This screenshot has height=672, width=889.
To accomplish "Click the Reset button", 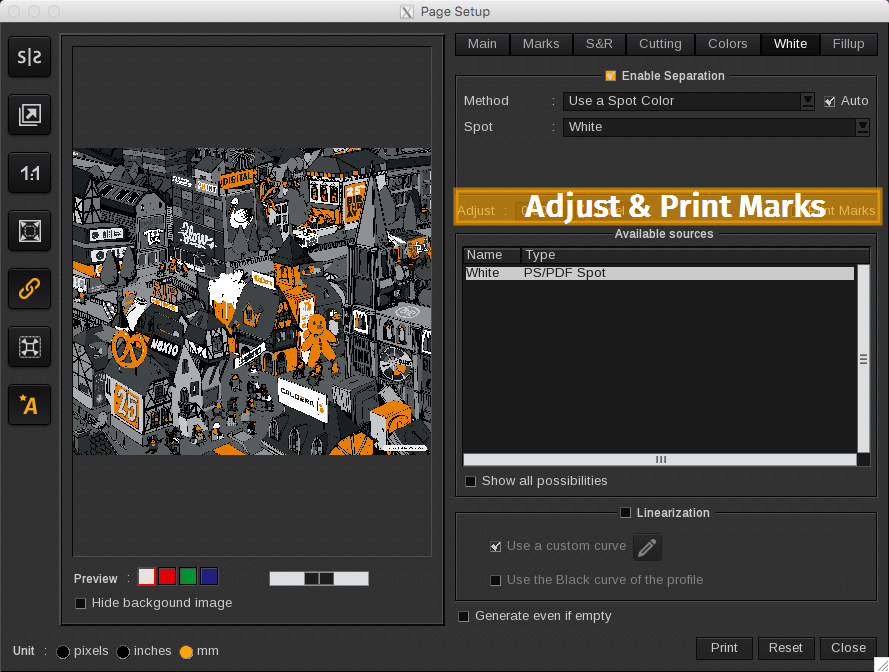I will coord(785,648).
